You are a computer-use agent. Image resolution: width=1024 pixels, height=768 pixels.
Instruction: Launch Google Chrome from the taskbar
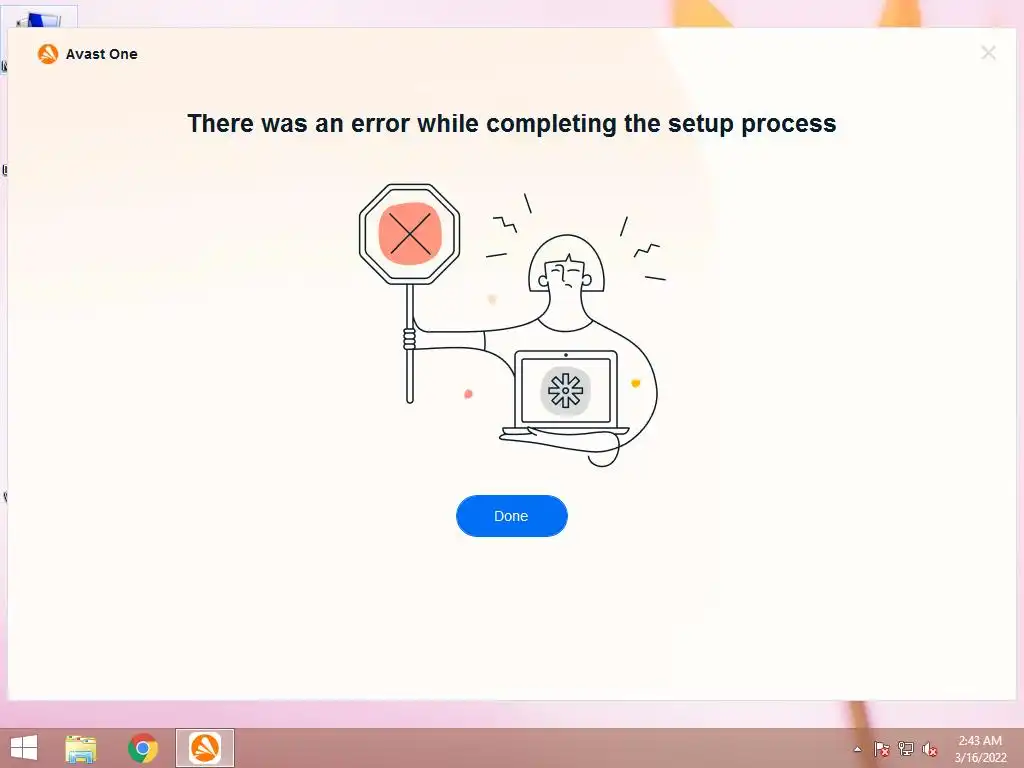tap(143, 748)
